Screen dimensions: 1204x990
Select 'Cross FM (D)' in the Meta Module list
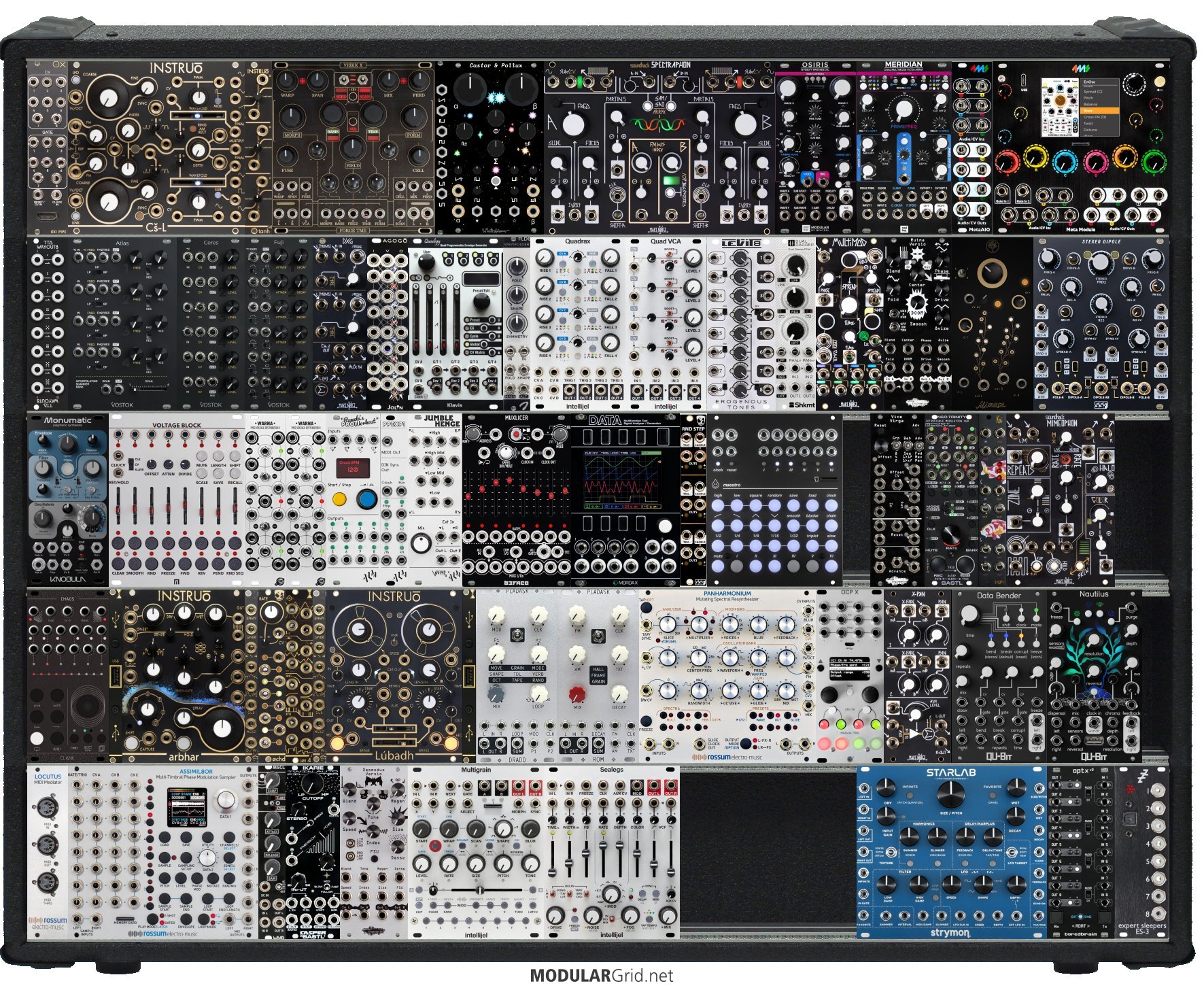(x=1099, y=118)
